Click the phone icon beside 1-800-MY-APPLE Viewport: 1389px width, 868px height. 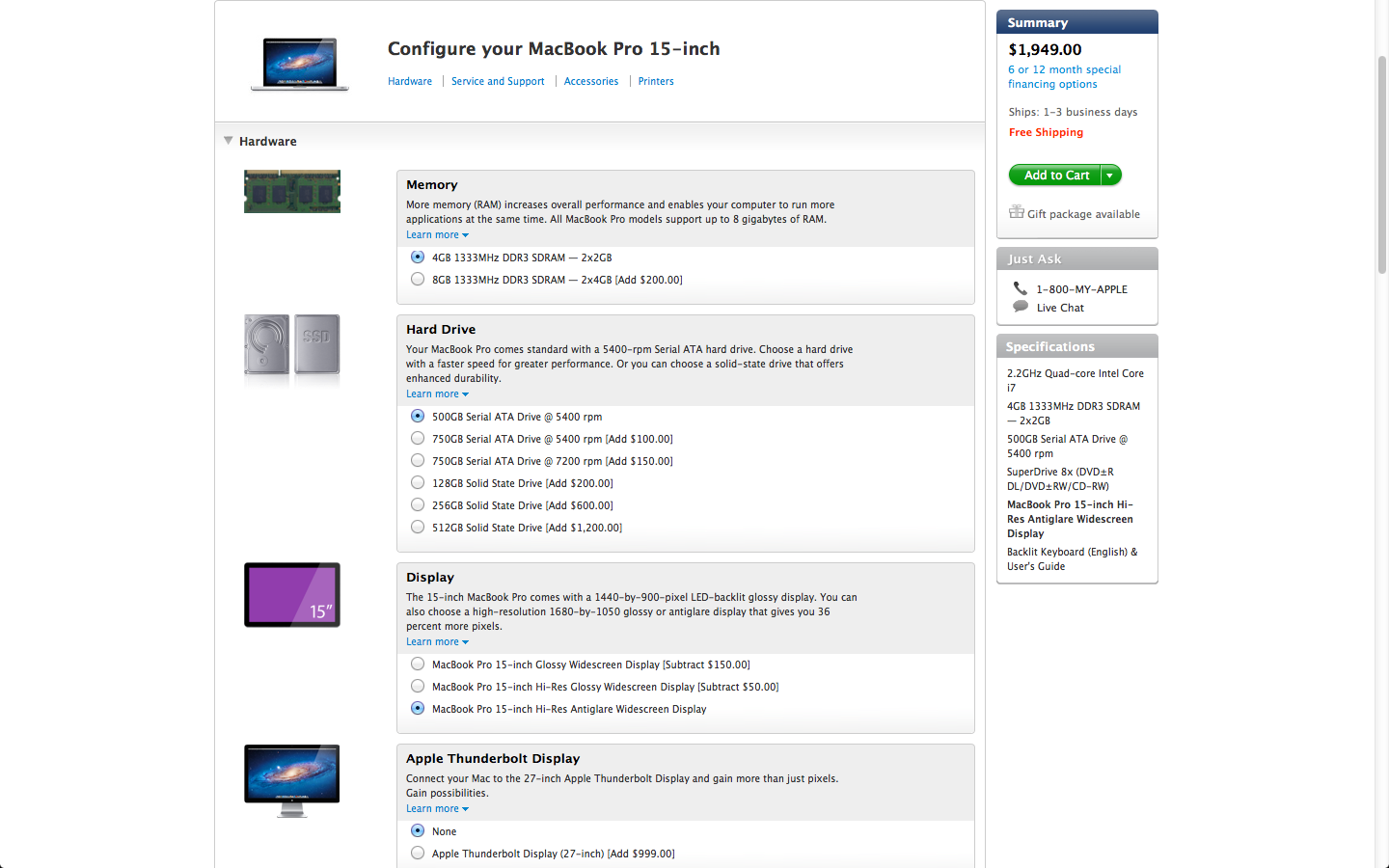pyautogui.click(x=1021, y=288)
